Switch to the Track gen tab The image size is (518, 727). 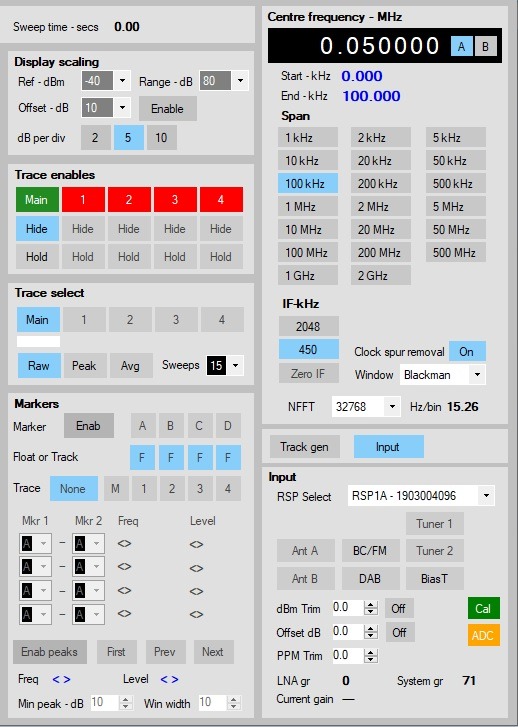305,446
